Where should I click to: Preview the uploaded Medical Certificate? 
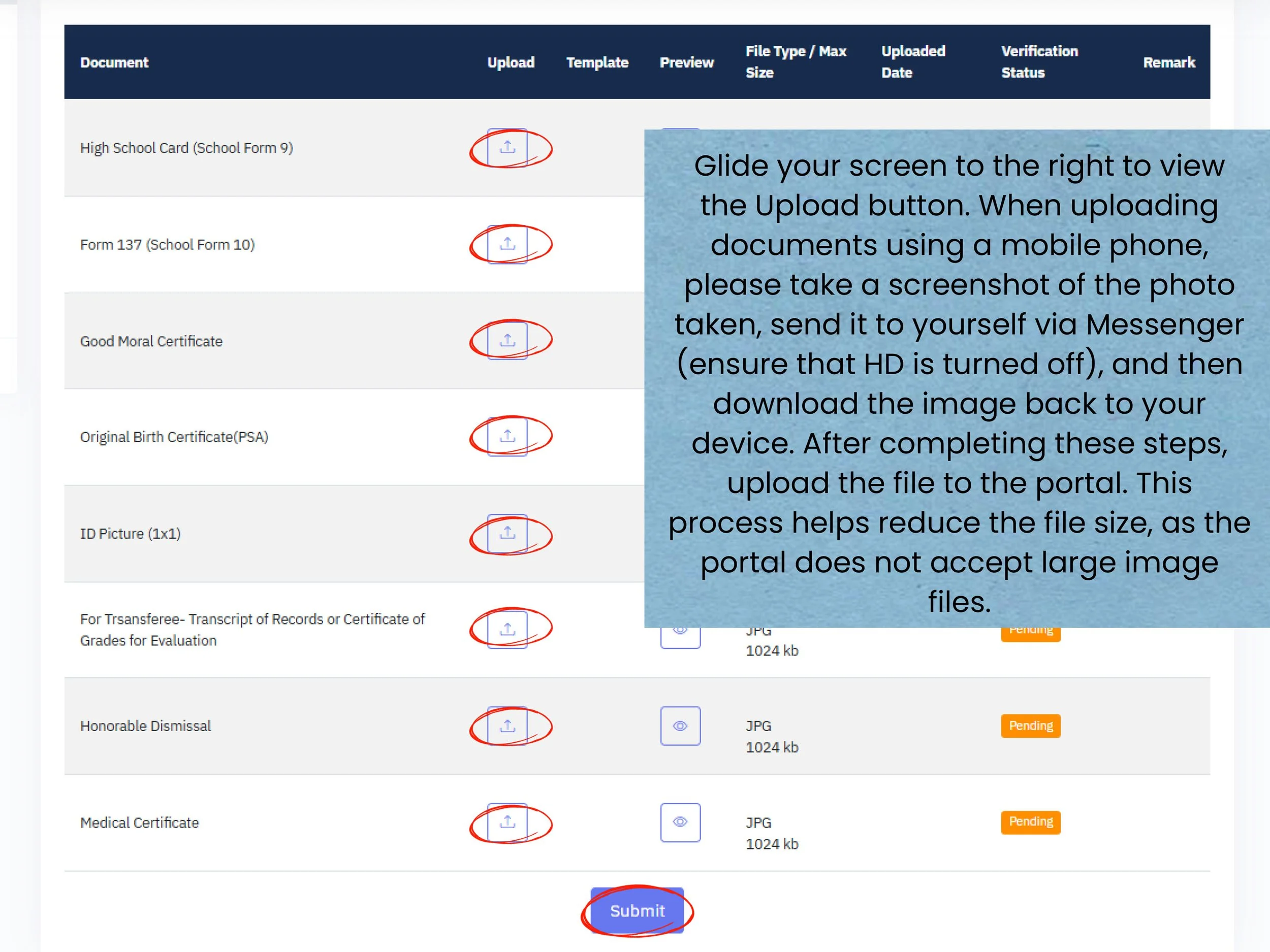(x=680, y=822)
